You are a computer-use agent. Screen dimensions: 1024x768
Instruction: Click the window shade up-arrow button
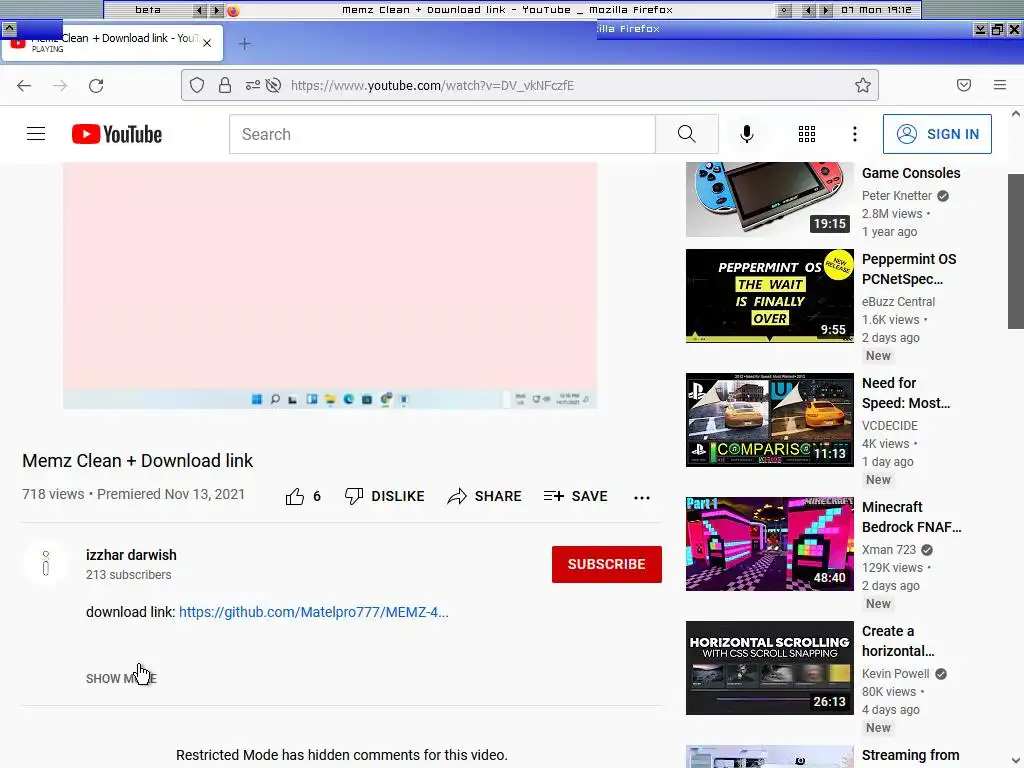coord(9,29)
